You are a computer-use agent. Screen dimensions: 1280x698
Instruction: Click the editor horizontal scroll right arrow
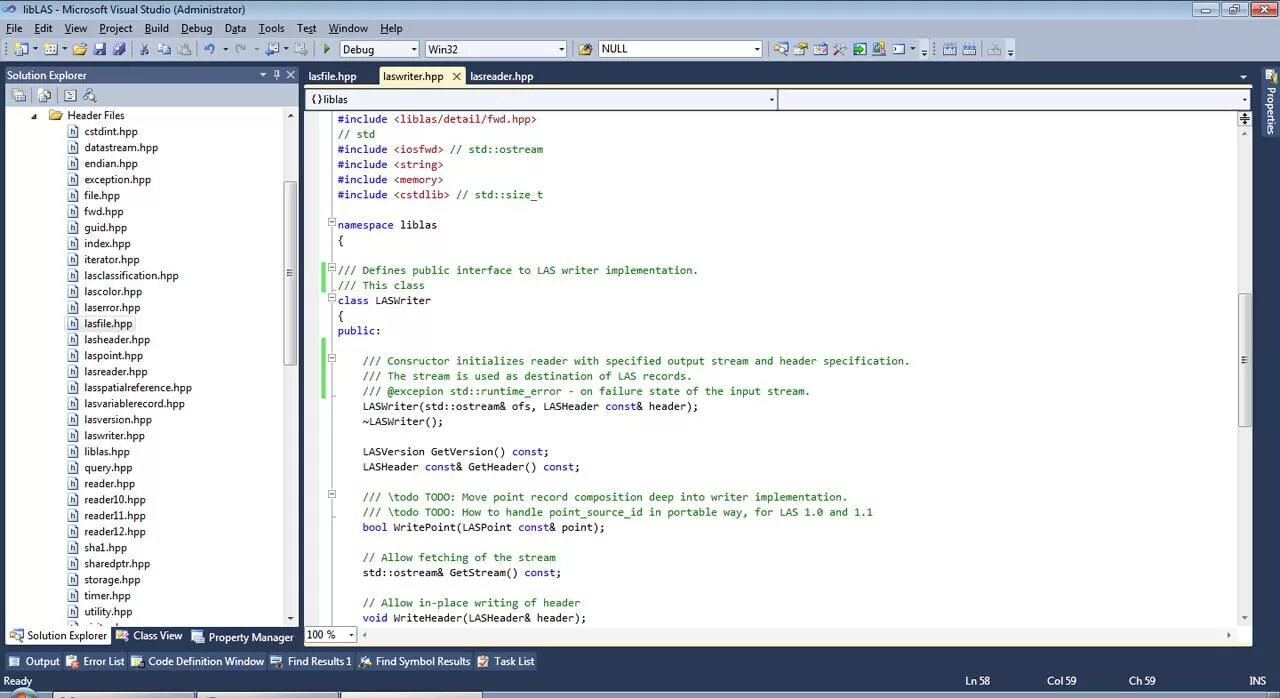pyautogui.click(x=1229, y=635)
